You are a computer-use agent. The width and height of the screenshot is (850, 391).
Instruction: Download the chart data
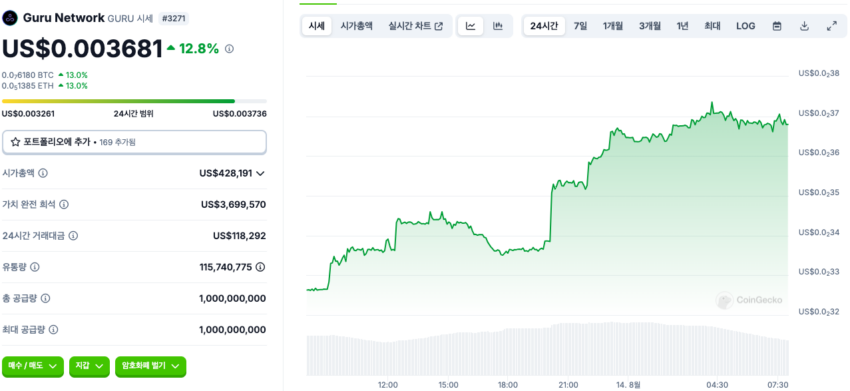coord(804,26)
